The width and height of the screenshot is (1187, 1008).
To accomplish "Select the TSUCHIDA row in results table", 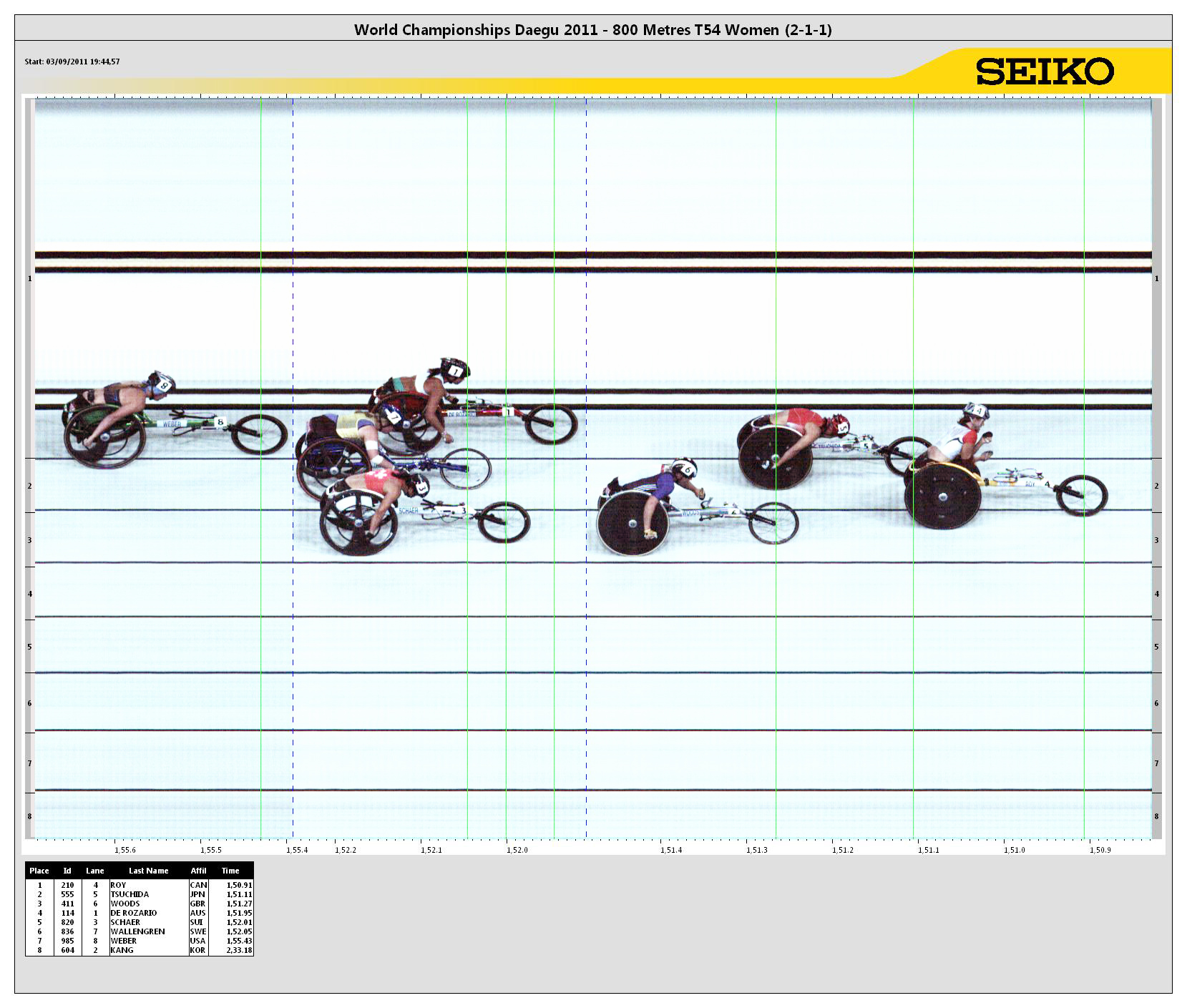I will 140,894.
